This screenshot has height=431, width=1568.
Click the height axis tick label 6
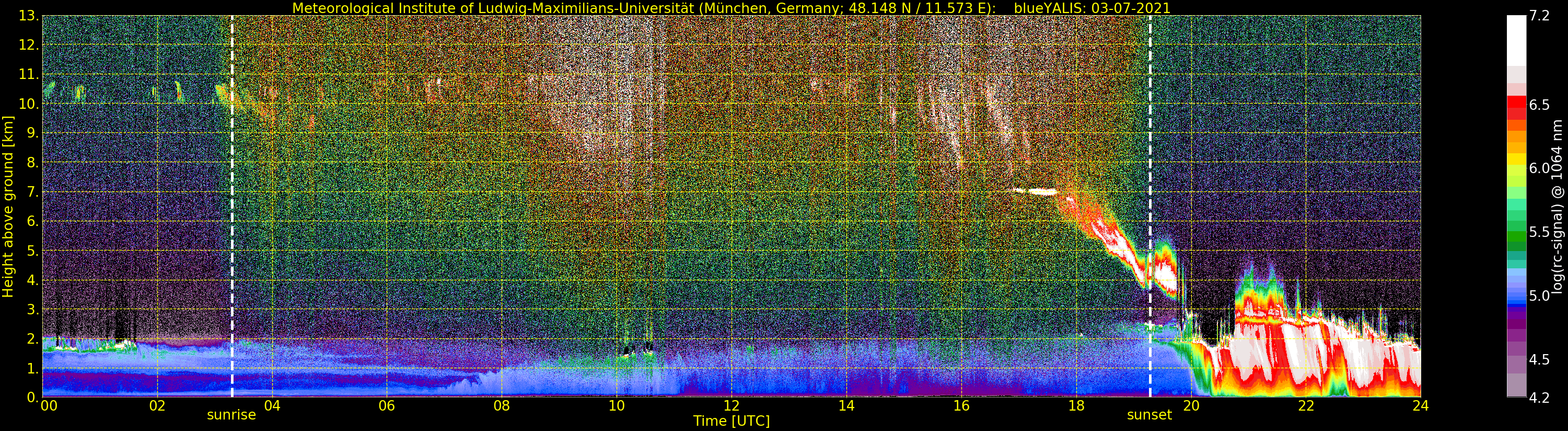33,221
